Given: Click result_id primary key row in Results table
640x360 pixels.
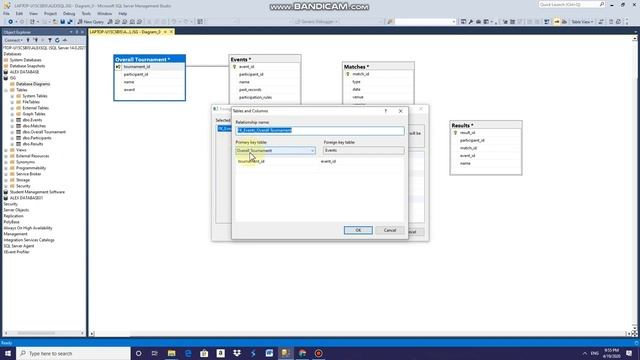Looking at the screenshot, I should (486, 133).
